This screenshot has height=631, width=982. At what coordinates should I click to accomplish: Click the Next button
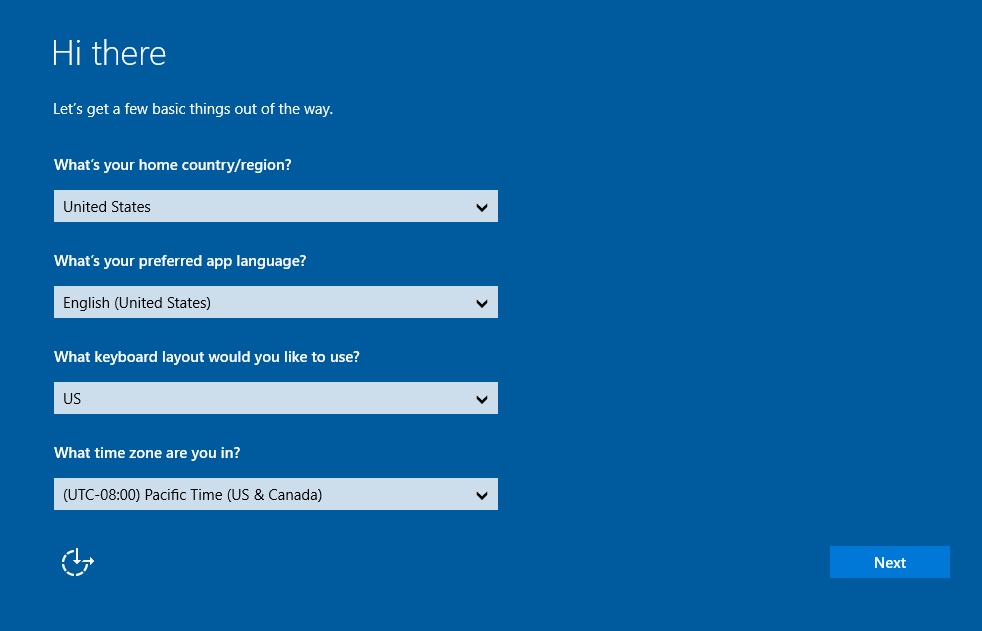coord(889,562)
